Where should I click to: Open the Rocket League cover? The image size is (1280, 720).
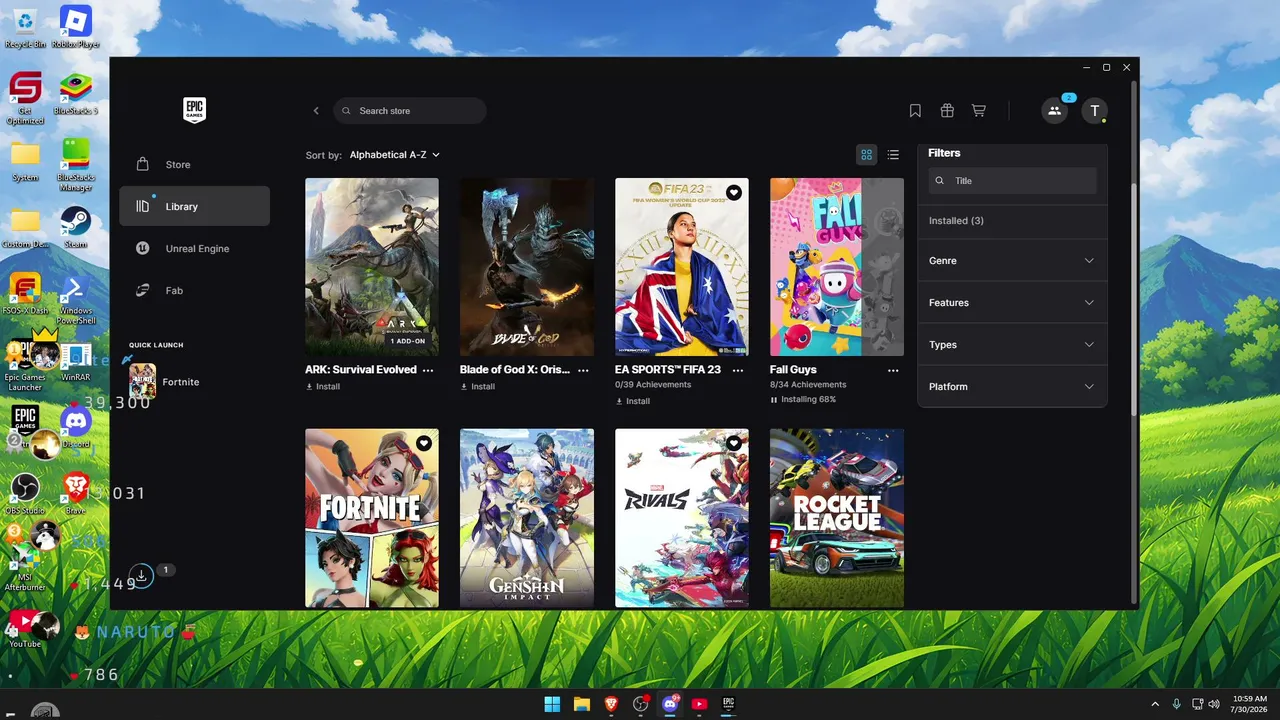[x=837, y=518]
